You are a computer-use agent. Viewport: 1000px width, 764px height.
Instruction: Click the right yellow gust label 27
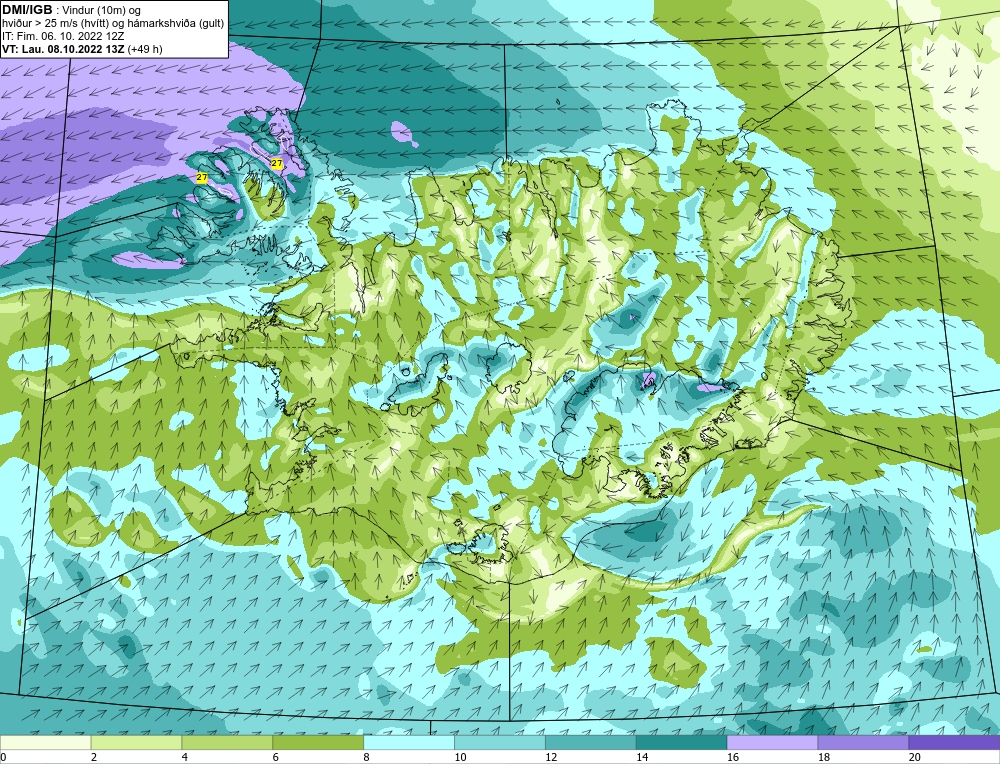pyautogui.click(x=277, y=163)
